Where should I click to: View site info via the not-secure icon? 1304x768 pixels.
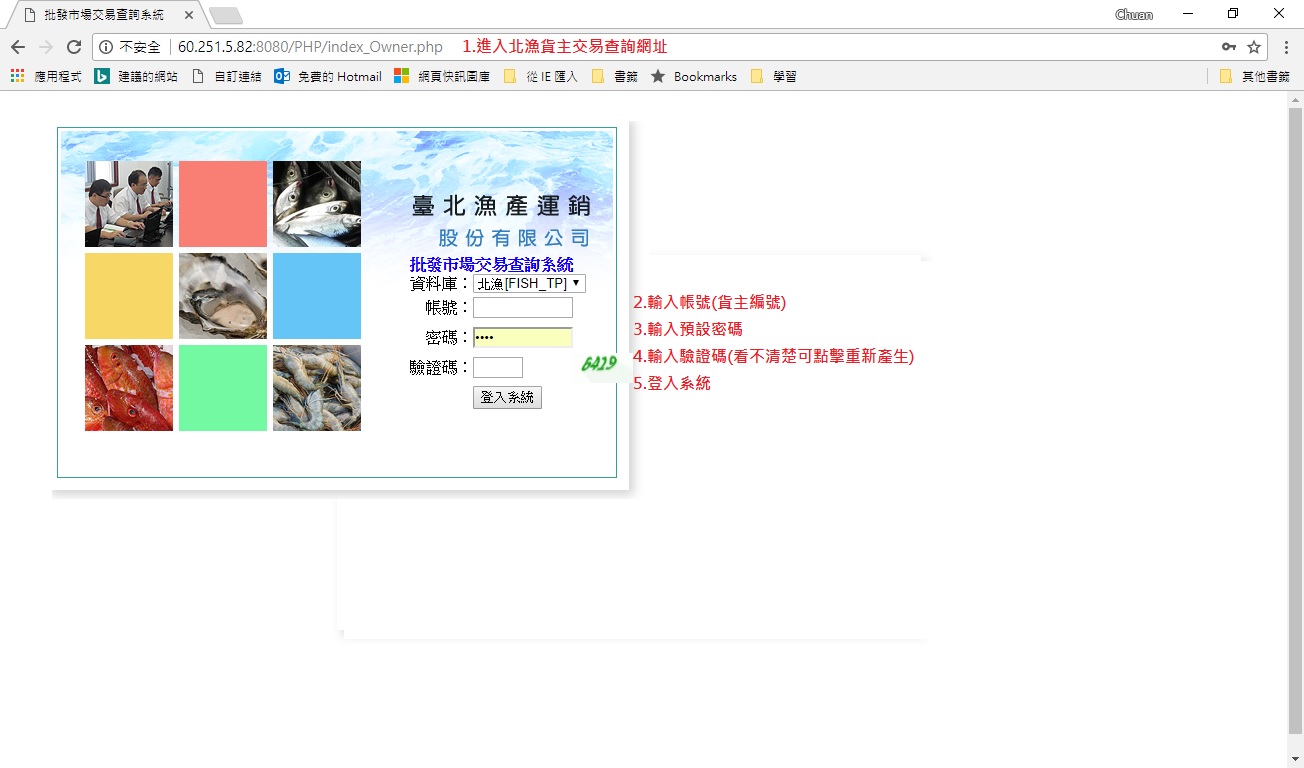point(106,47)
